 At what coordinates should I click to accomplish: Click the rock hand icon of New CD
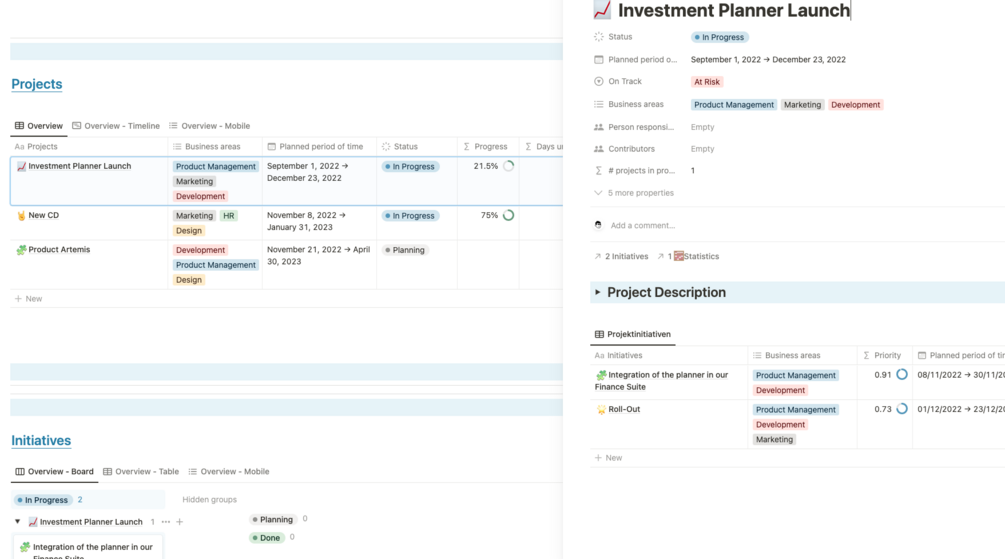[x=21, y=216]
